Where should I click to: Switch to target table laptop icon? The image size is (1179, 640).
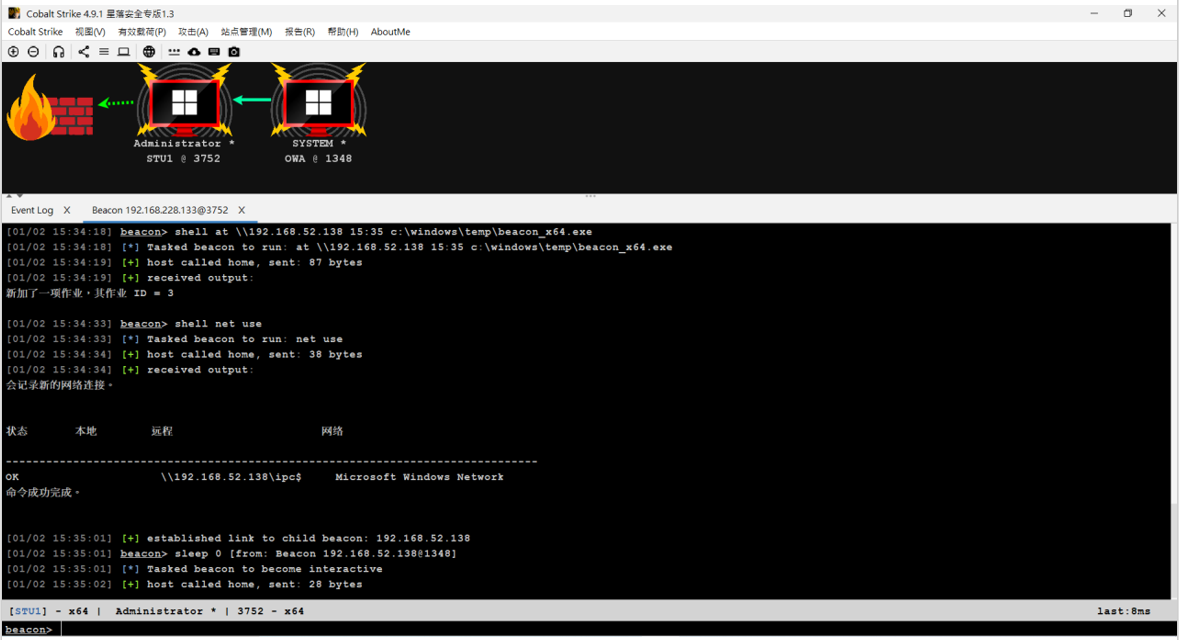[x=124, y=52]
